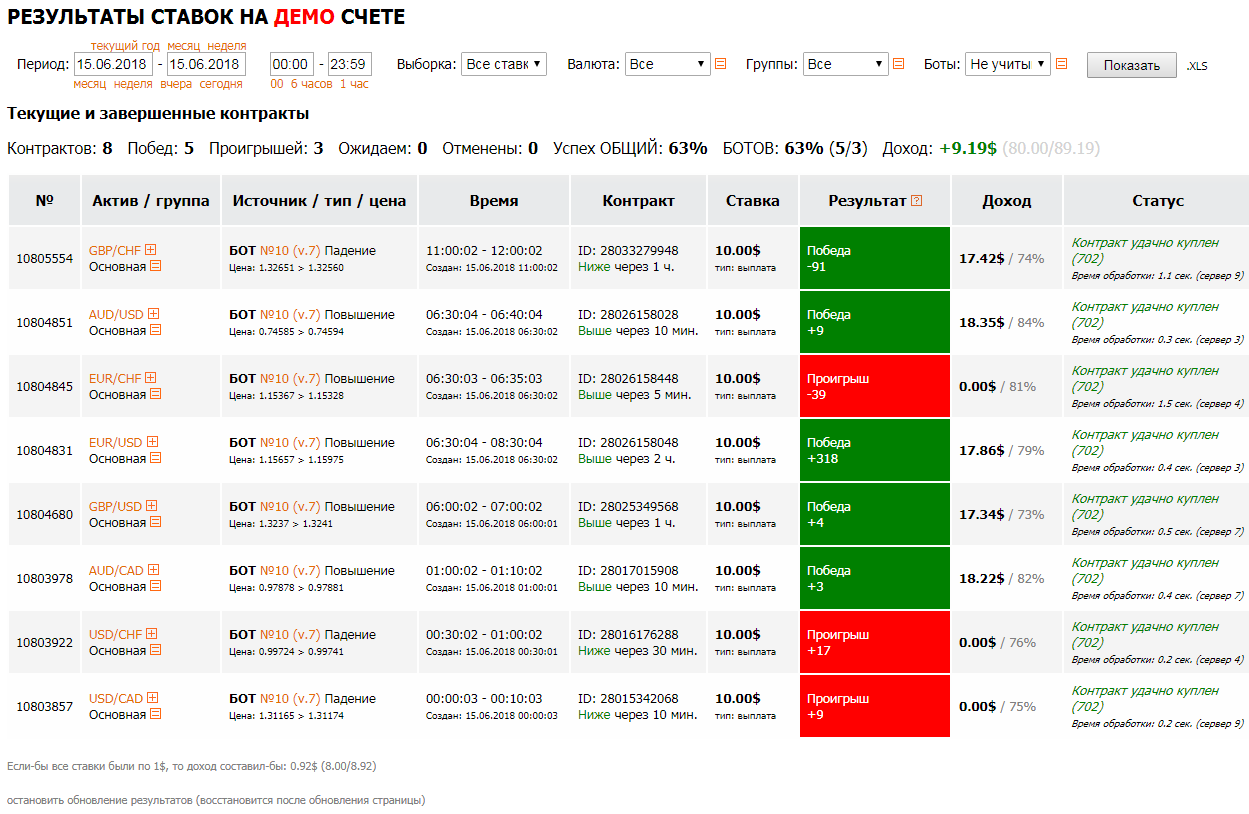The width and height of the screenshot is (1249, 814).
Task: Click the help icon next to Результат header
Action: (917, 201)
